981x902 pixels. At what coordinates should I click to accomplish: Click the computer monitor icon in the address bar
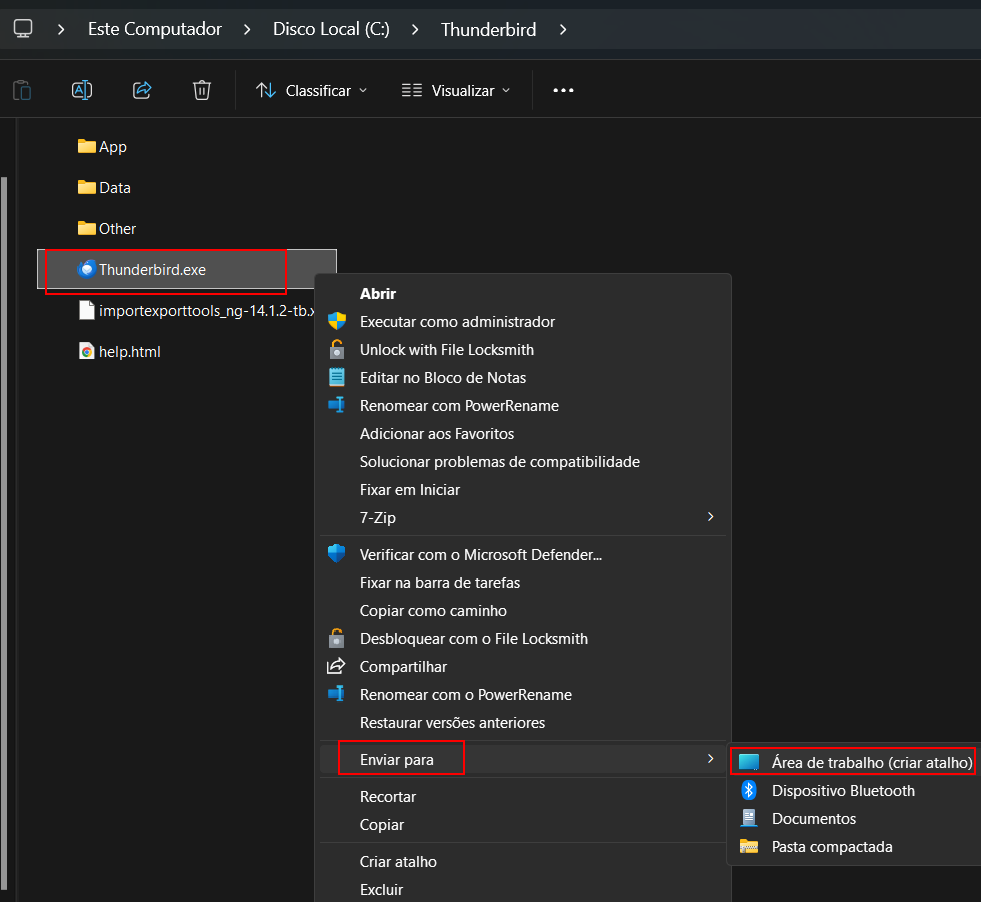pos(23,29)
